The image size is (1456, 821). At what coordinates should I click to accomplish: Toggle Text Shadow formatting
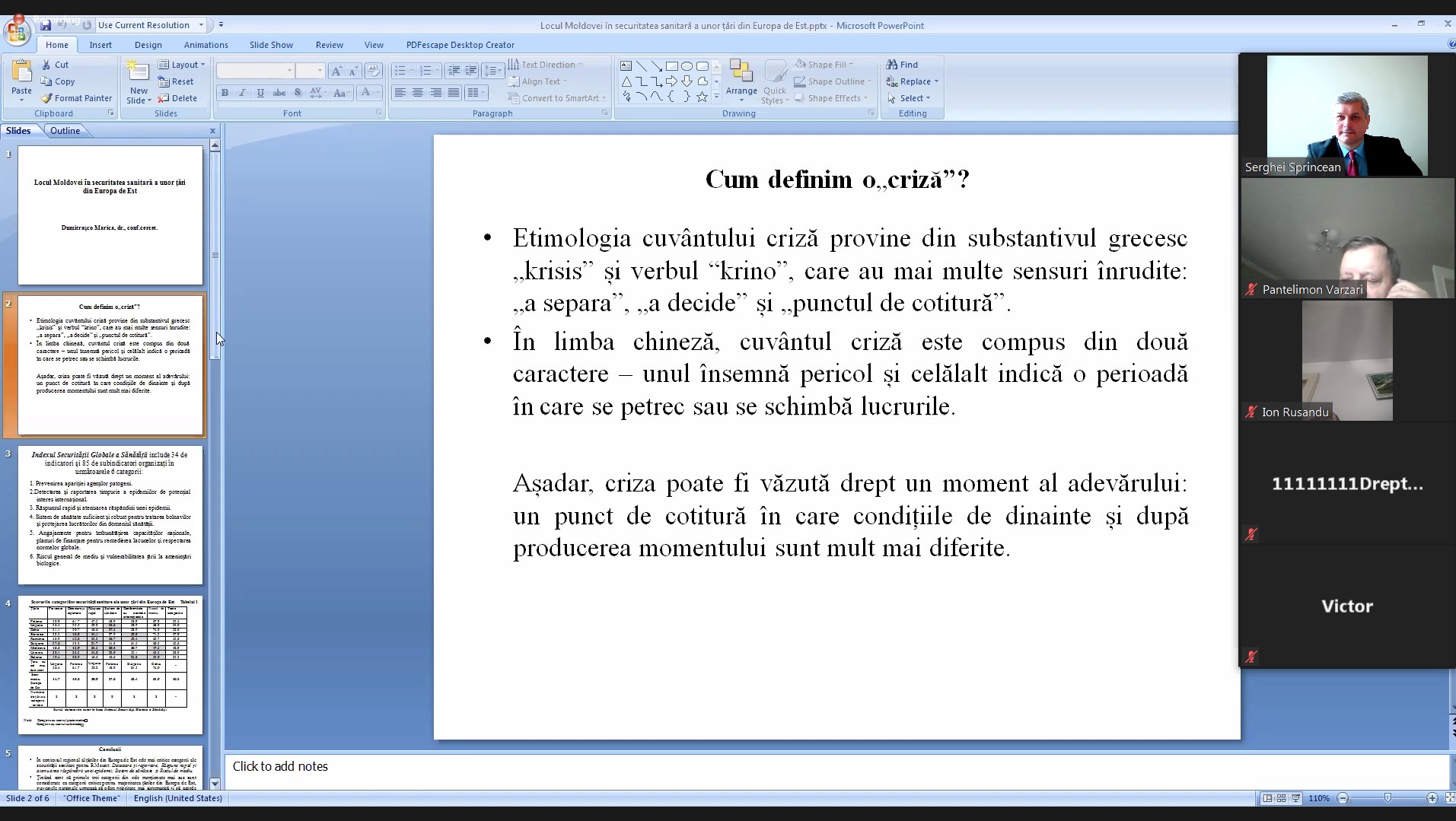298,93
